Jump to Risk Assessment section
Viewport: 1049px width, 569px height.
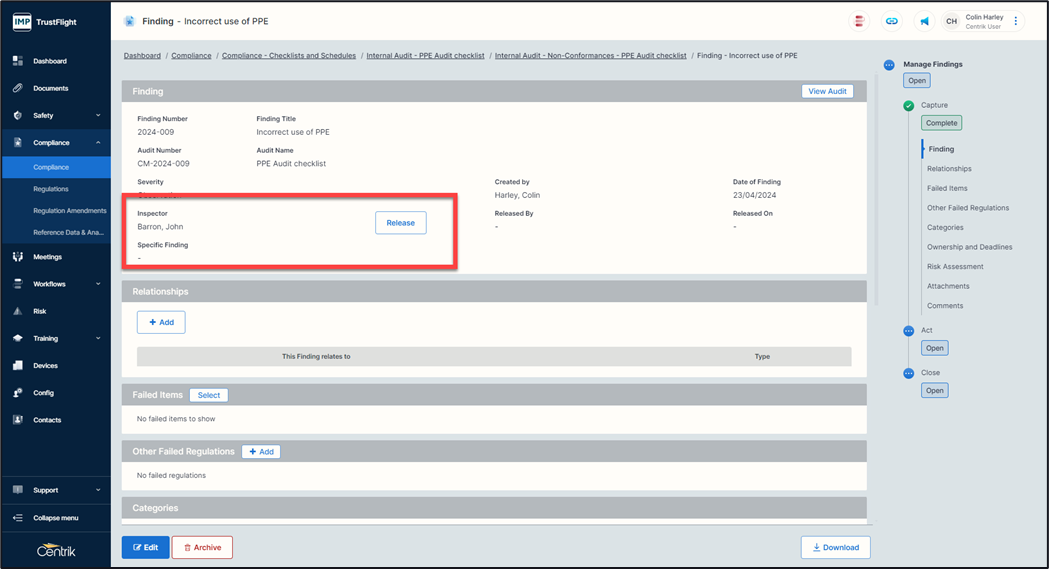(x=955, y=267)
